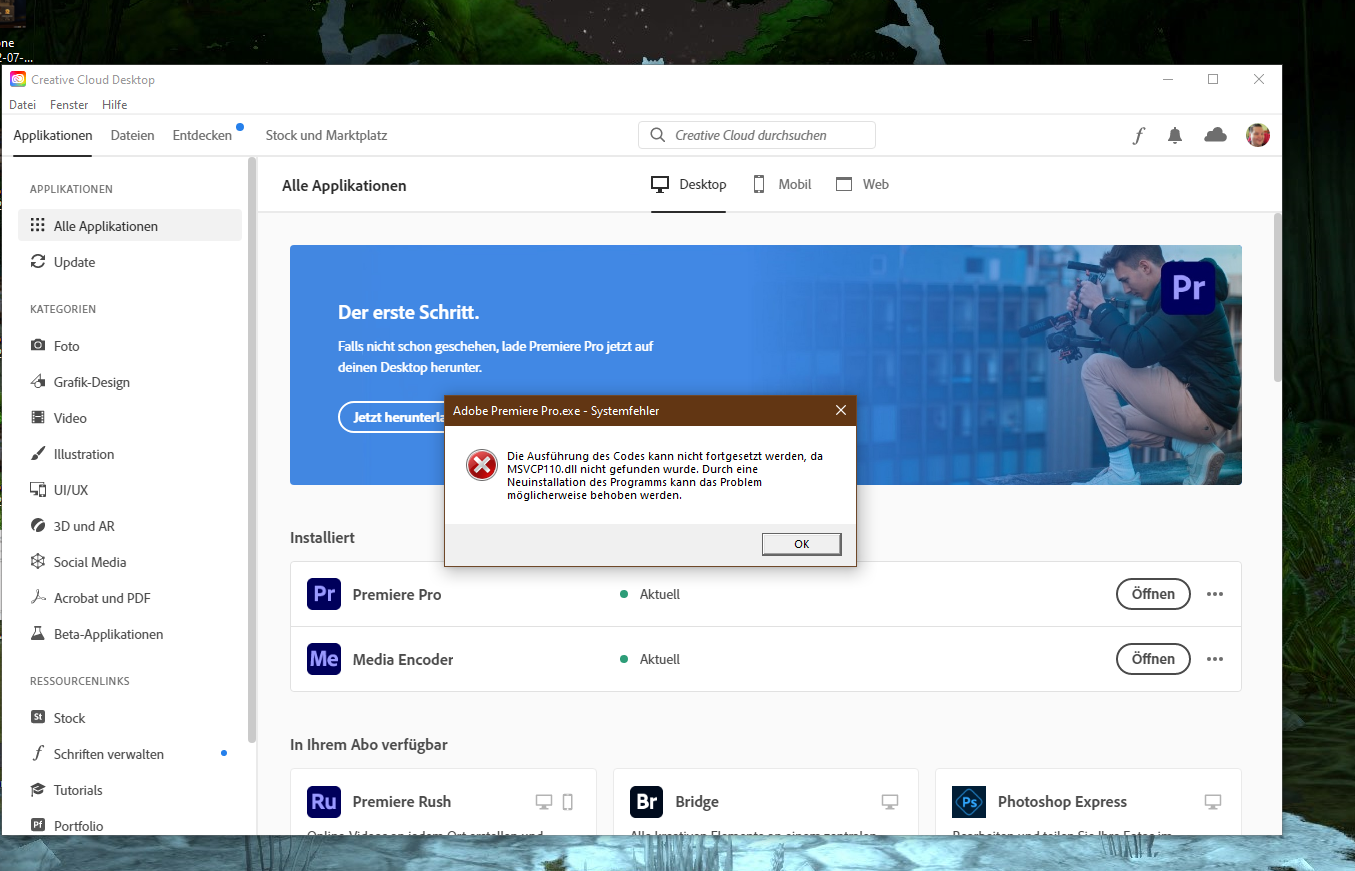Click the Creative Cloud logo in title bar
The height and width of the screenshot is (871, 1355).
[x=18, y=80]
